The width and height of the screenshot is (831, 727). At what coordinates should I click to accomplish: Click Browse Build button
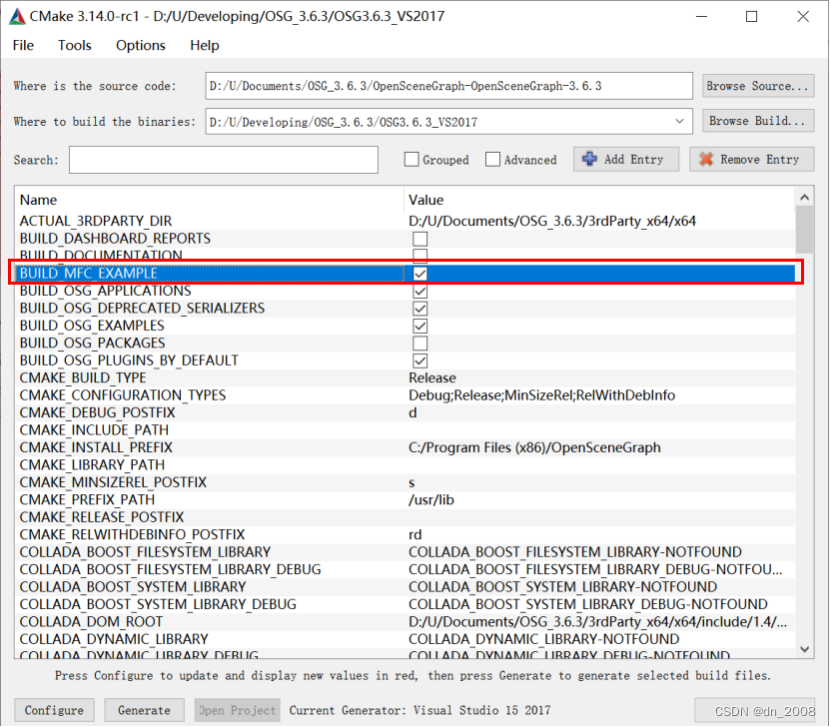(758, 121)
